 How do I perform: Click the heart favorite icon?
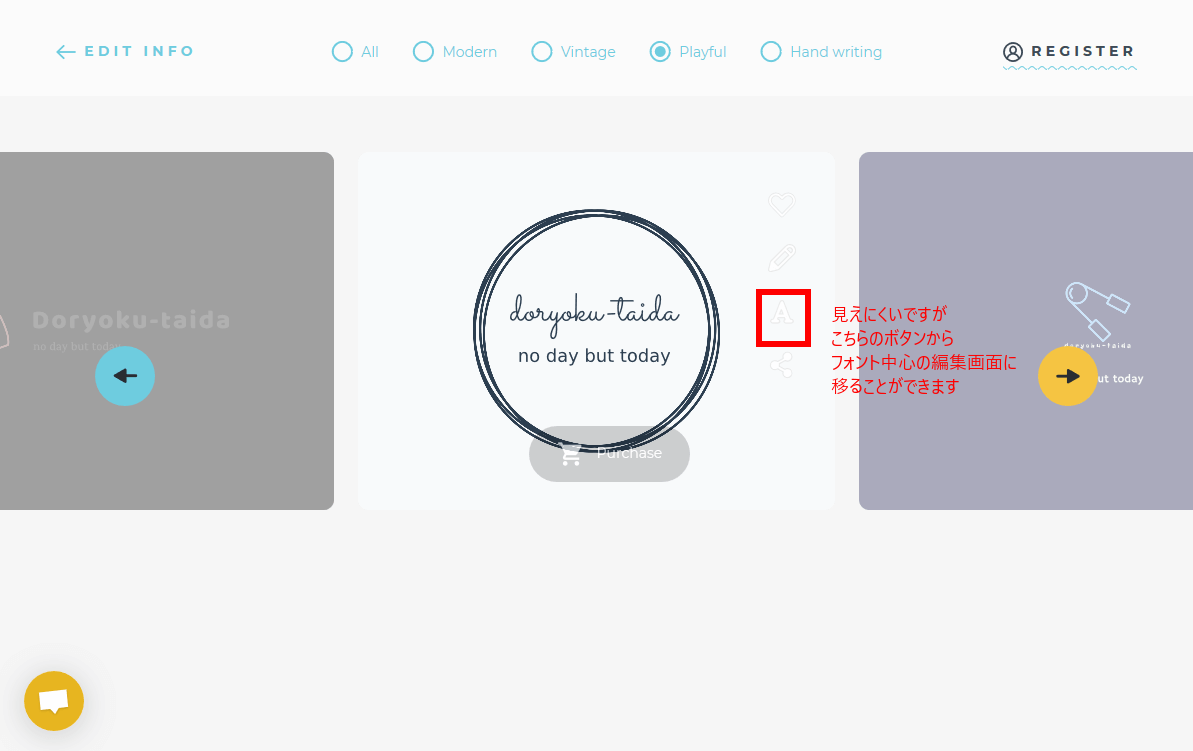[781, 205]
